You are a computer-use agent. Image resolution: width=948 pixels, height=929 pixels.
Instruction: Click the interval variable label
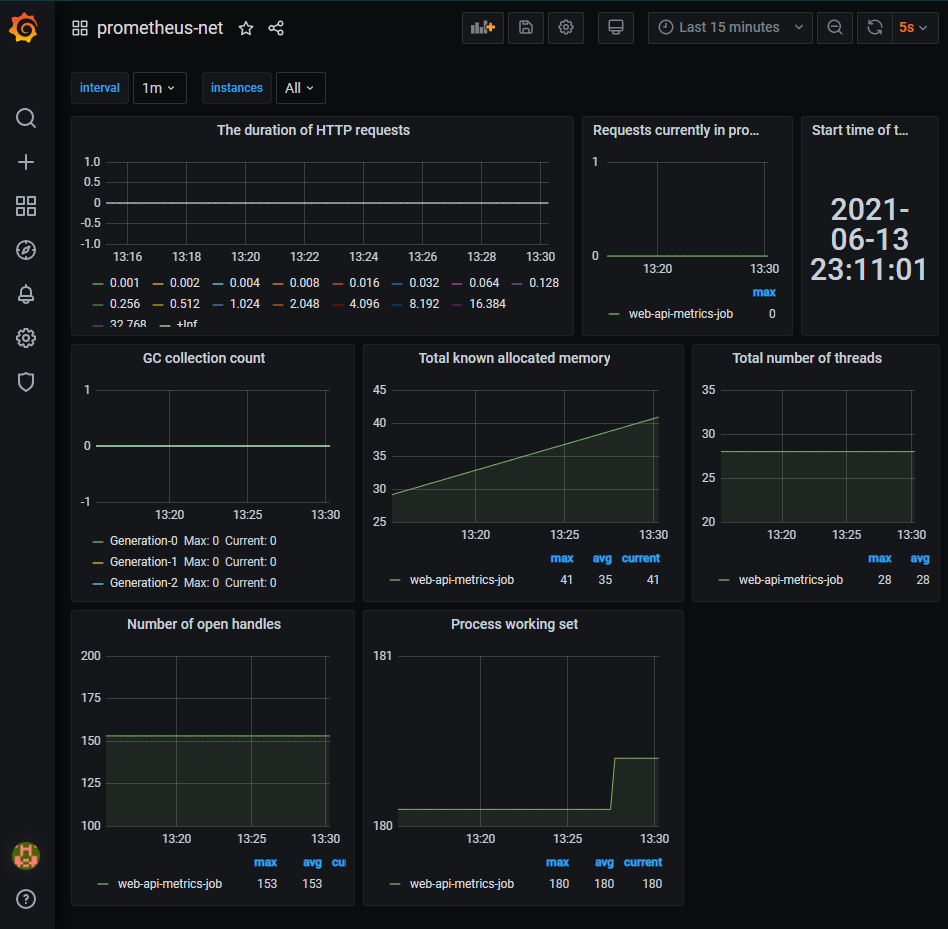100,88
